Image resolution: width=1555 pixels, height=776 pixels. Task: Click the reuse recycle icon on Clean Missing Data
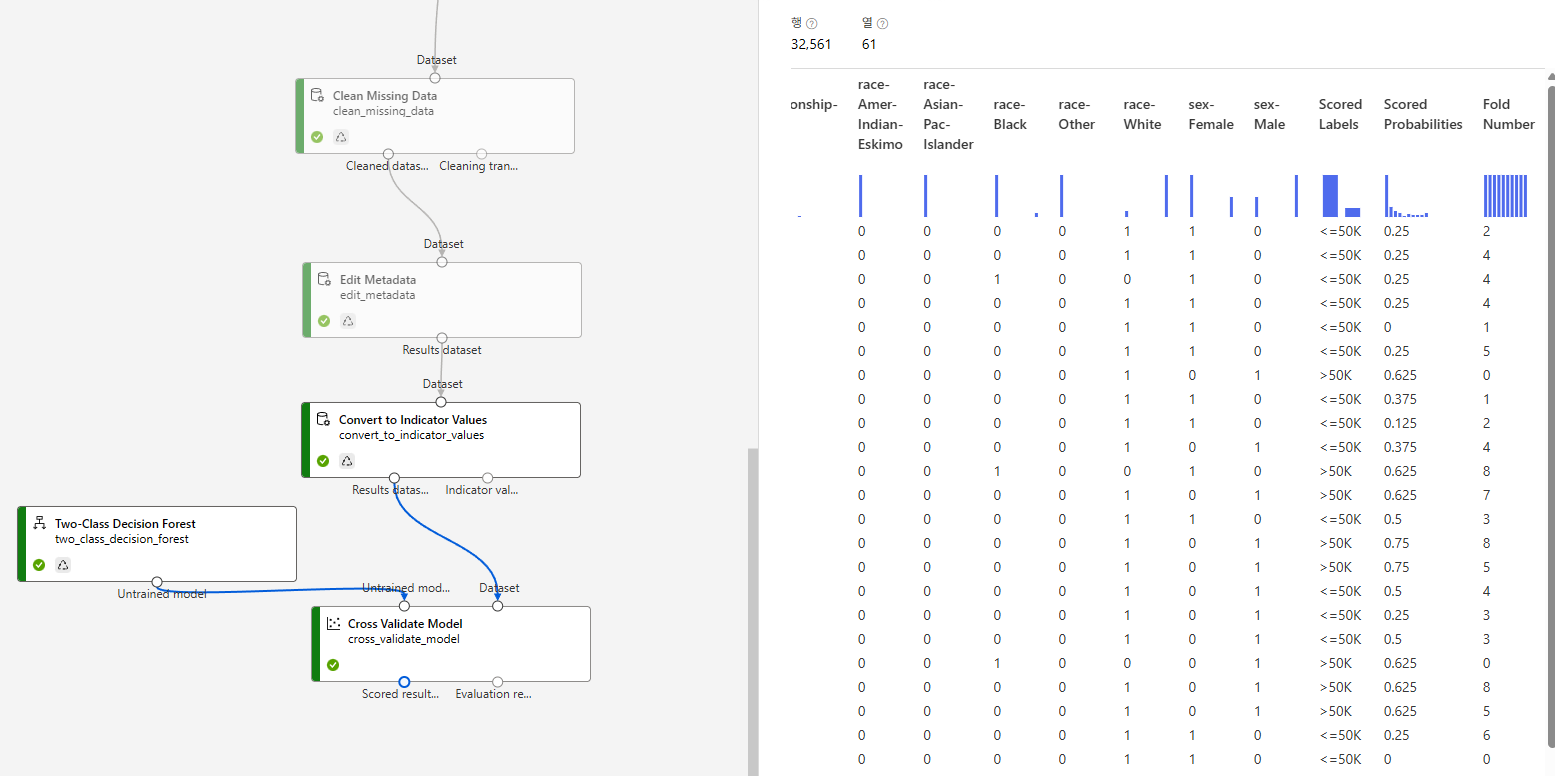341,137
